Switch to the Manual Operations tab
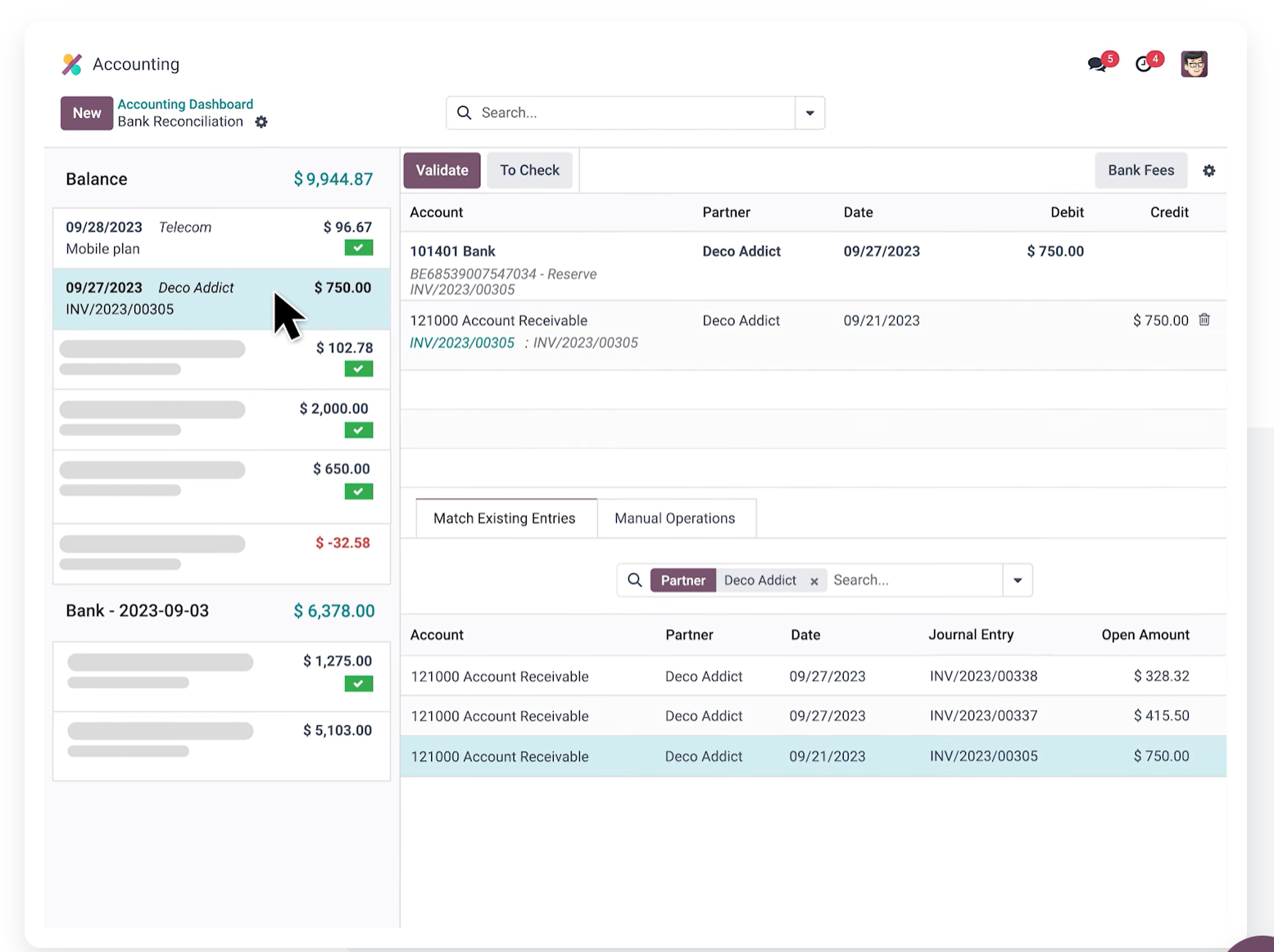 (x=675, y=519)
